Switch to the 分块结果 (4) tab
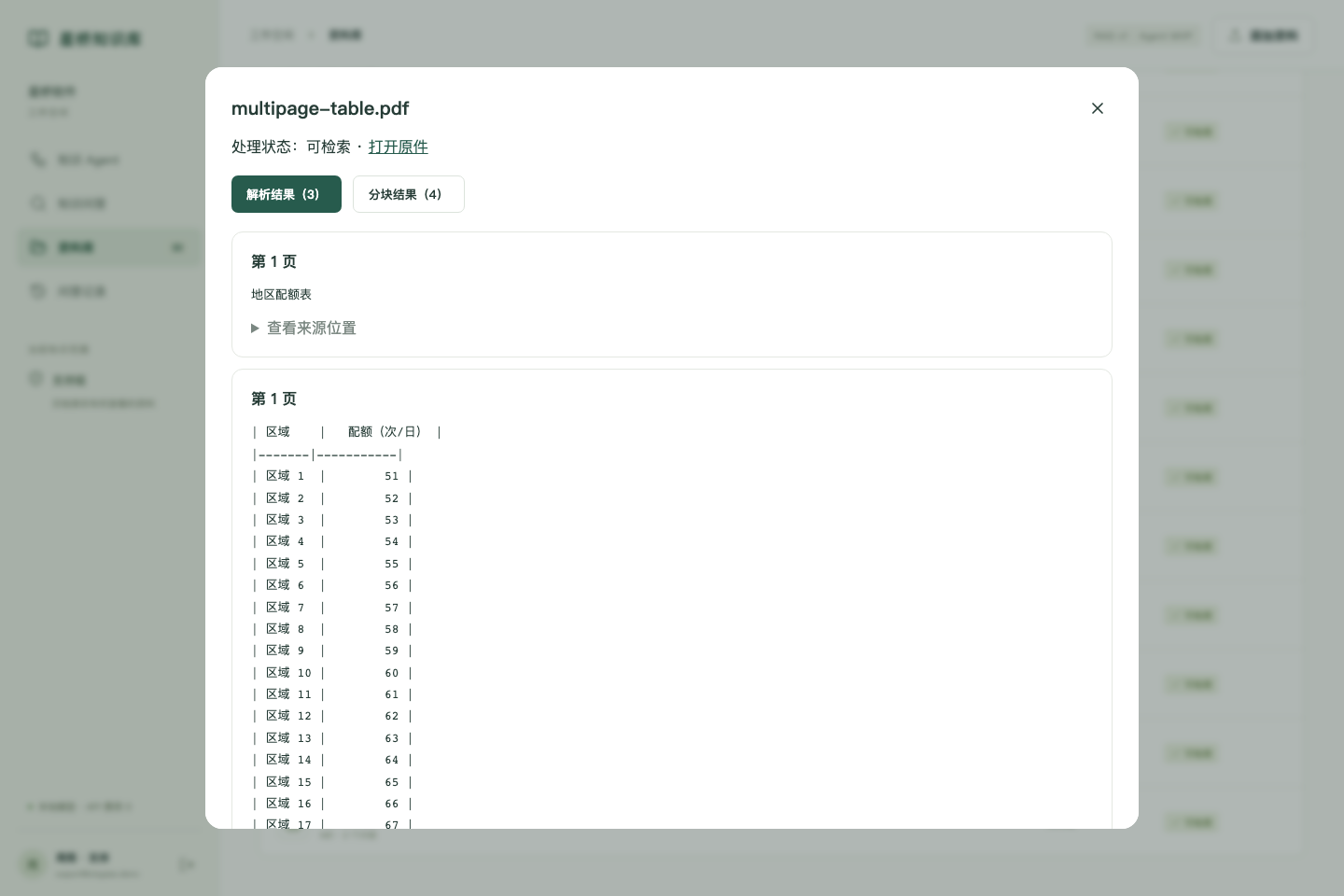This screenshot has width=1344, height=896. [409, 194]
